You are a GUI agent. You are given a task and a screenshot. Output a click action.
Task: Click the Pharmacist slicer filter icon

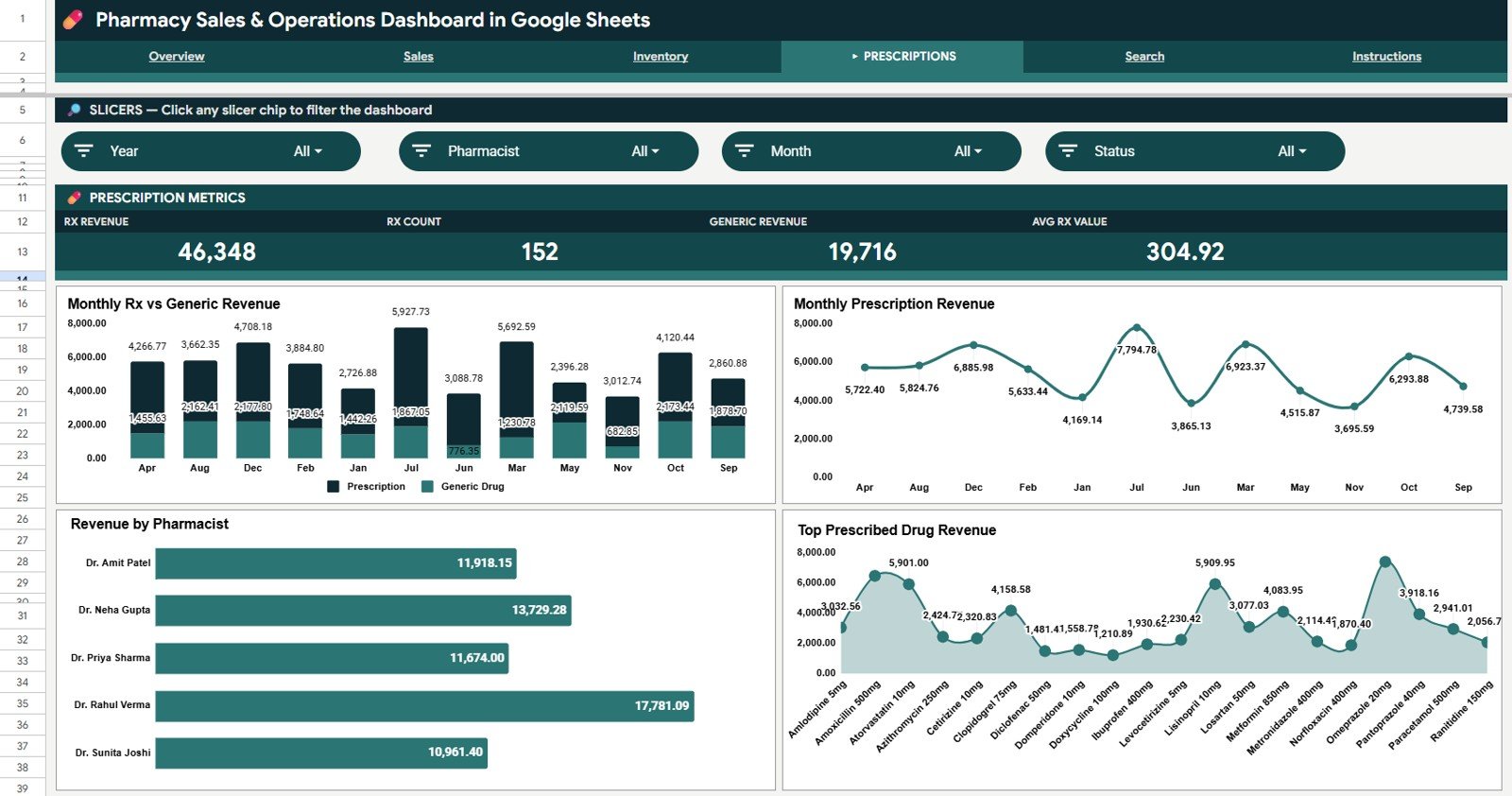coord(421,151)
